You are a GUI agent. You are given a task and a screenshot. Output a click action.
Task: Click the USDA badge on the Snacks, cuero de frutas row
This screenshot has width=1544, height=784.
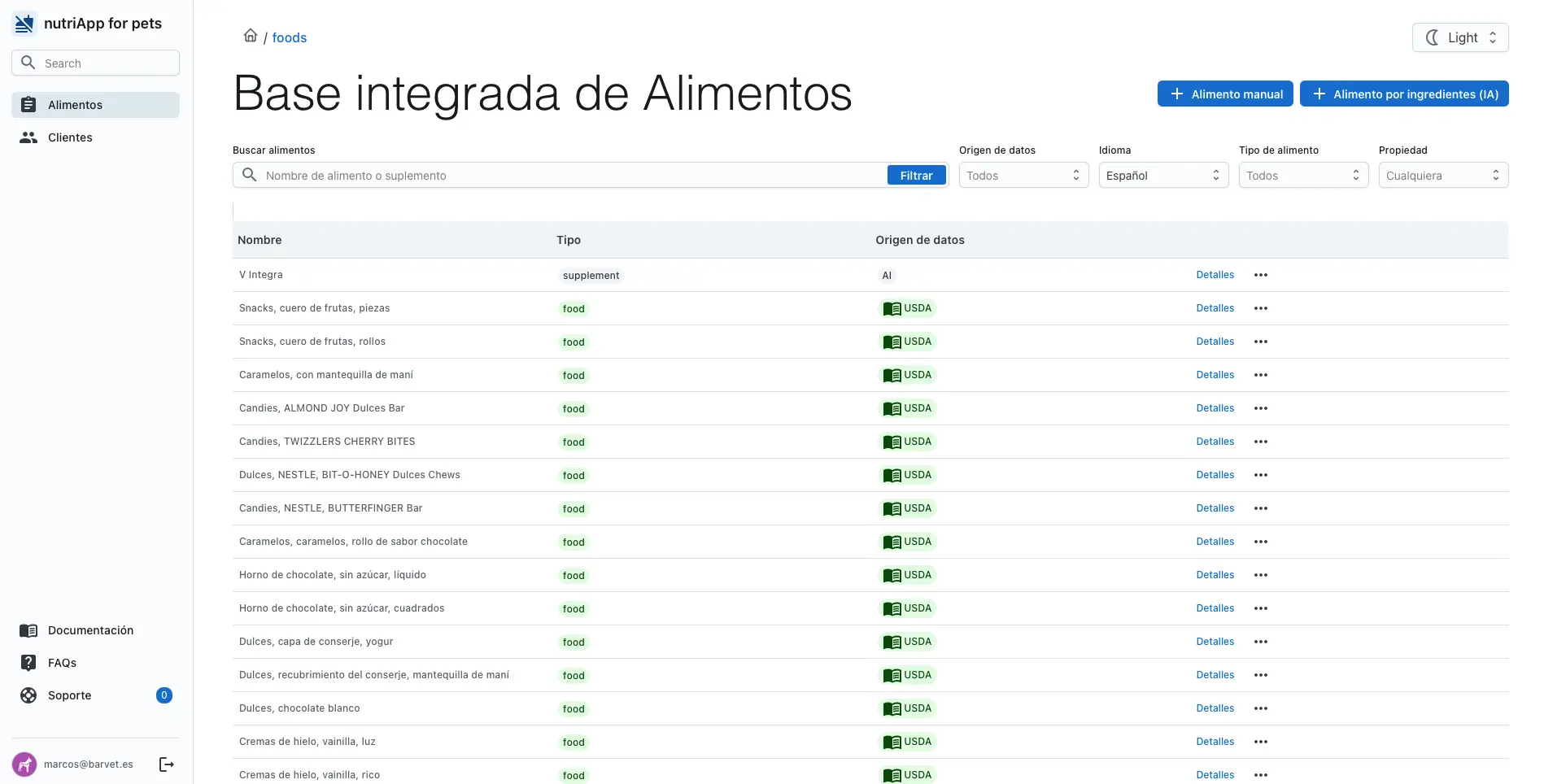(x=908, y=308)
